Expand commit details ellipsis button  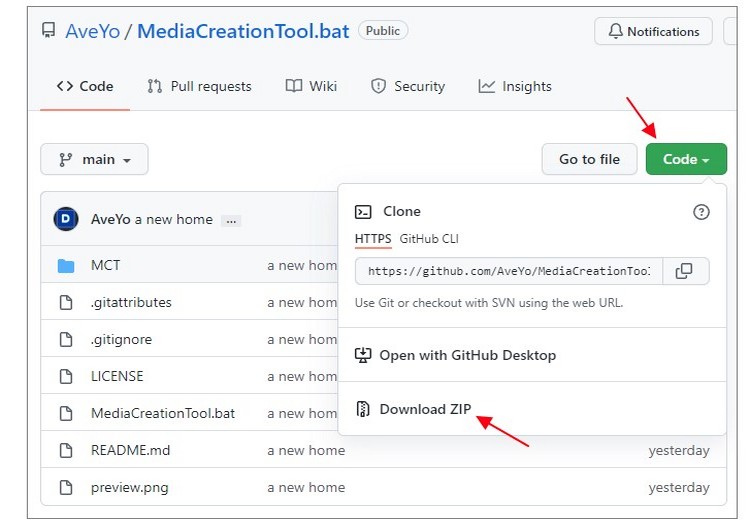[231, 221]
